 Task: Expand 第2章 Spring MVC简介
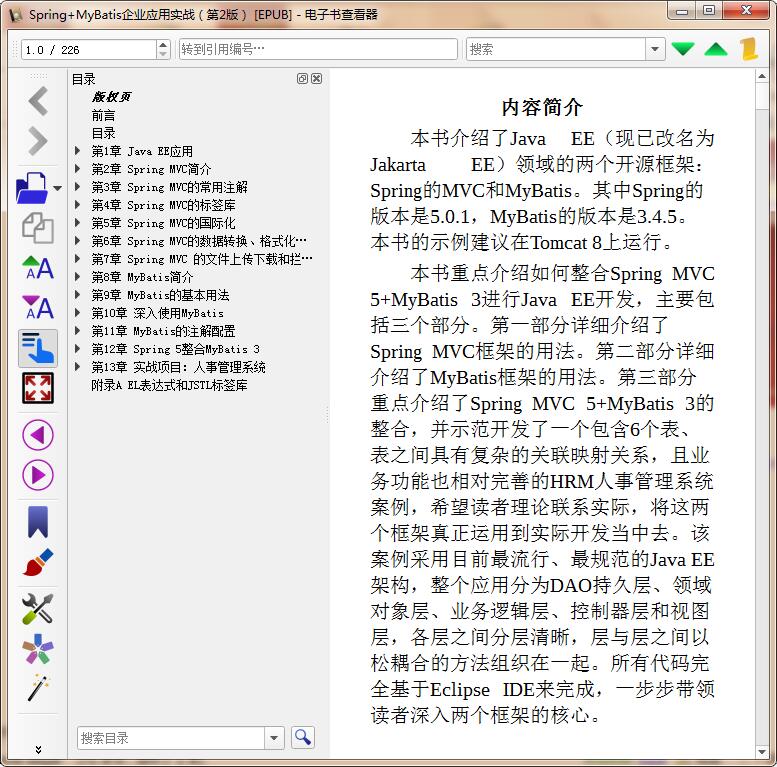click(77, 169)
